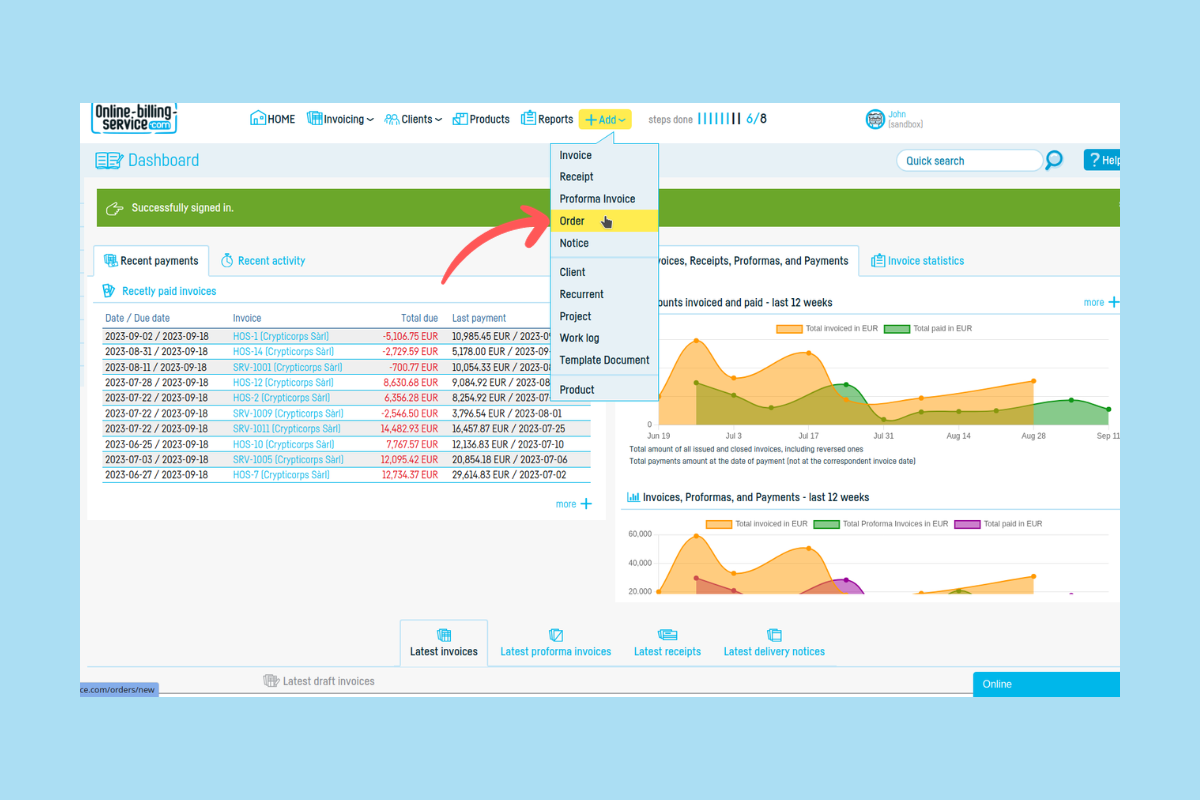Open invoice HOS-1 (Crypticorps Sàrl) link
The height and width of the screenshot is (800, 1200).
[x=281, y=336]
